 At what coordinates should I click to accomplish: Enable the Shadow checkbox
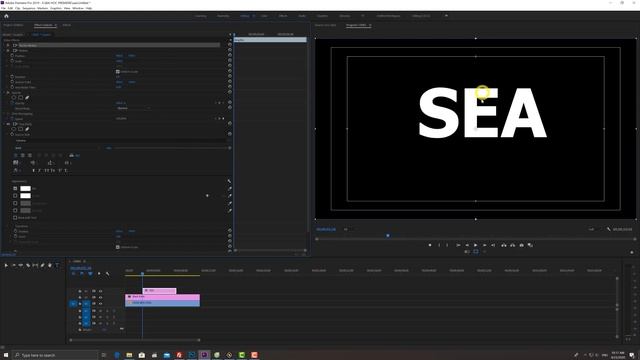click(x=15, y=210)
